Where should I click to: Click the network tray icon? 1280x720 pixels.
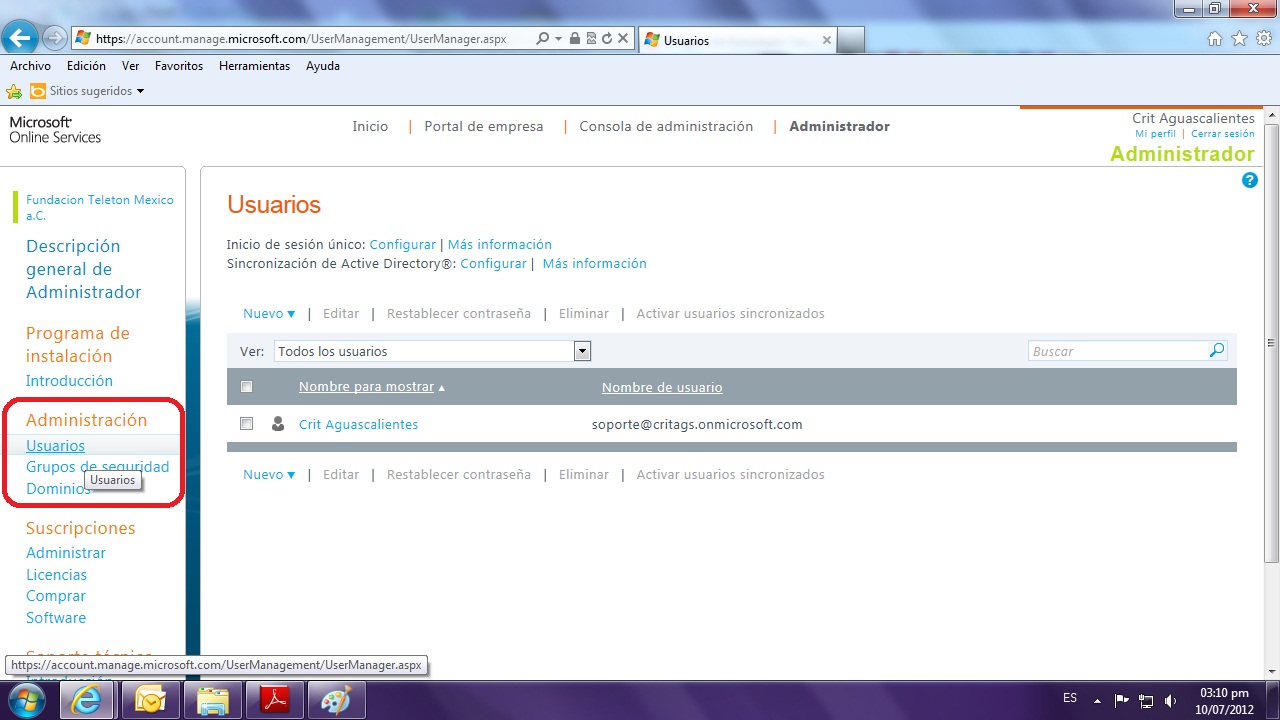(1147, 700)
